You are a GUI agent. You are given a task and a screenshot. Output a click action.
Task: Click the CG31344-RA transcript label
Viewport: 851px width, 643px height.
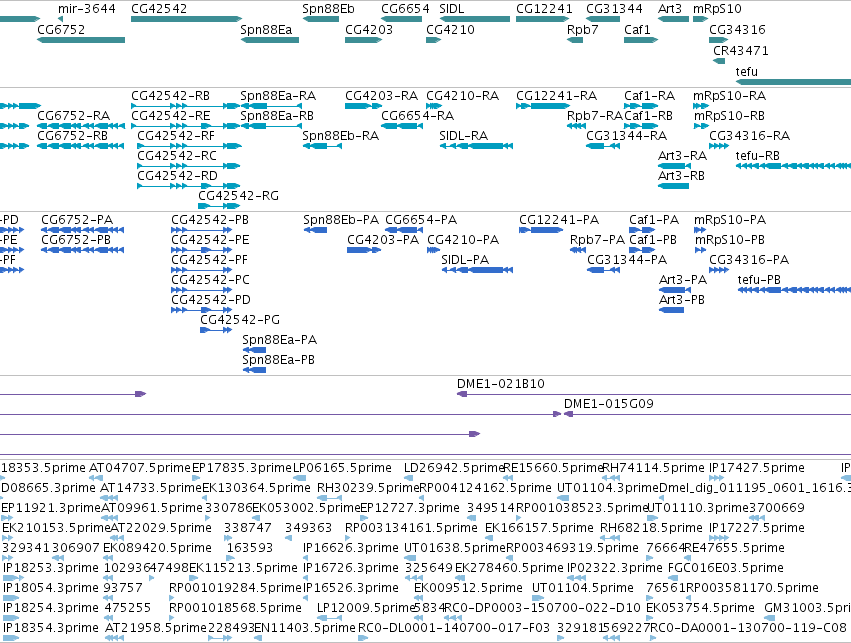coord(626,136)
